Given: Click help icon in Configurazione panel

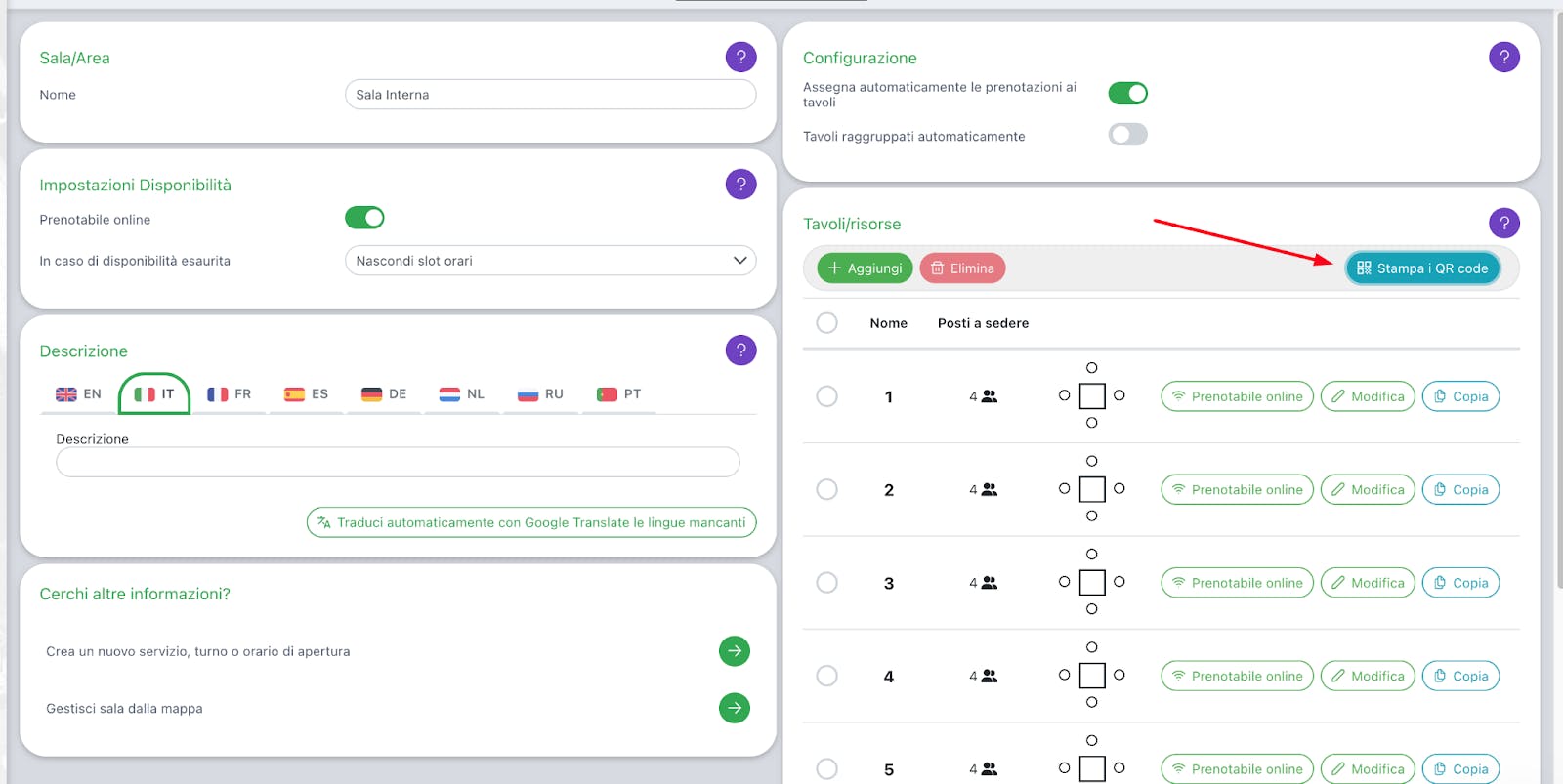Looking at the screenshot, I should [1504, 57].
